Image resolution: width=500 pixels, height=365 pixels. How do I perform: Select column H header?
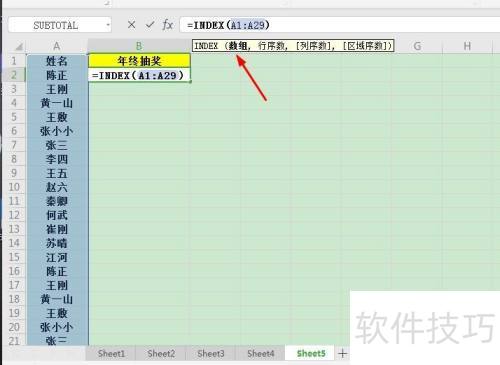(x=467, y=46)
